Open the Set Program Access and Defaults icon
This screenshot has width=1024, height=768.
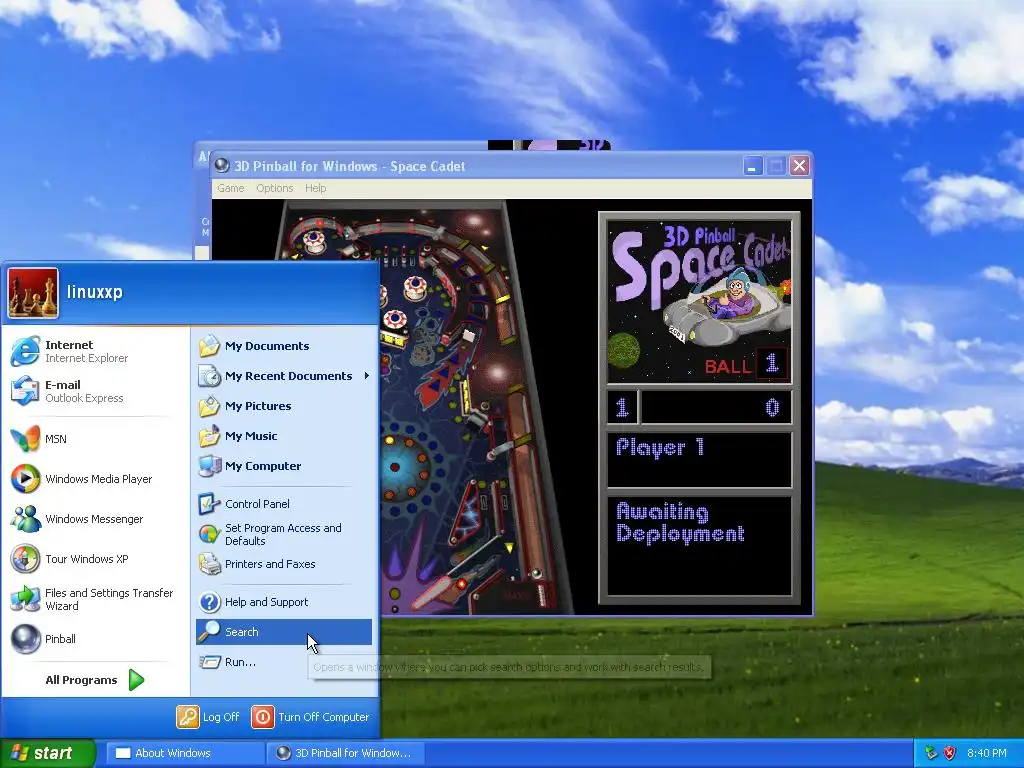(x=209, y=534)
